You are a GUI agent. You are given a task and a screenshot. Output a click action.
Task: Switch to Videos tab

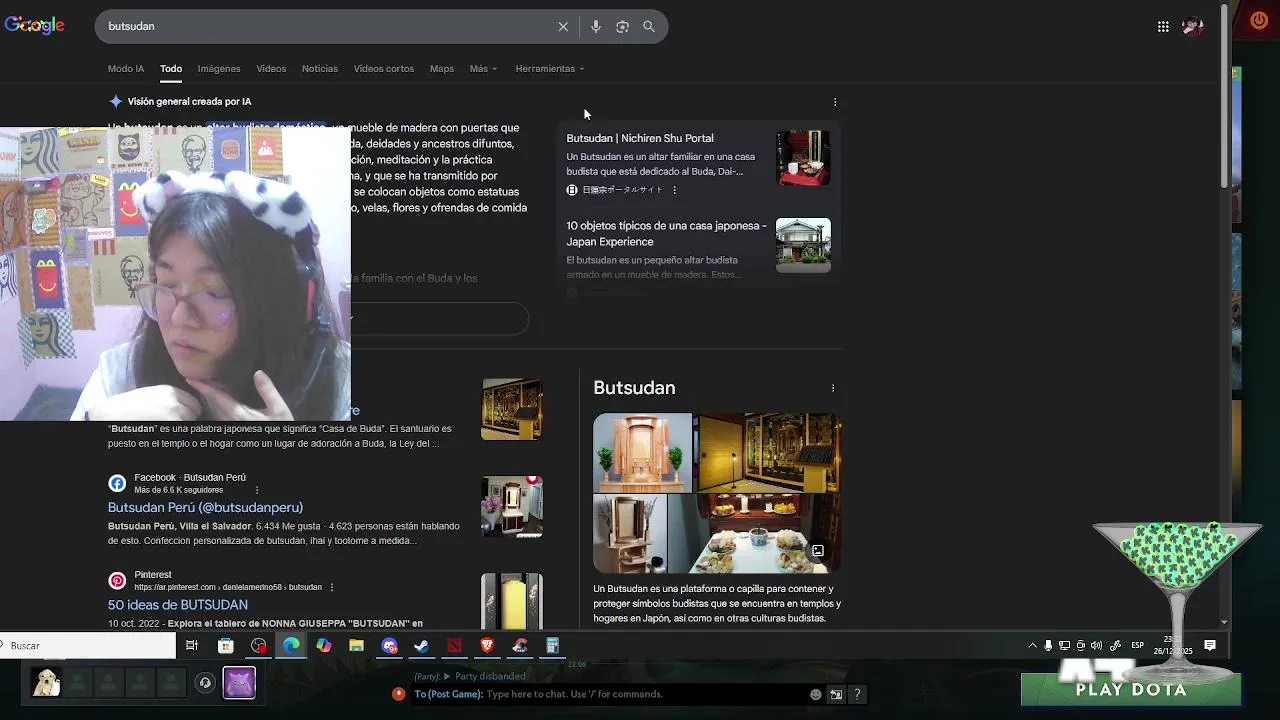coord(271,69)
